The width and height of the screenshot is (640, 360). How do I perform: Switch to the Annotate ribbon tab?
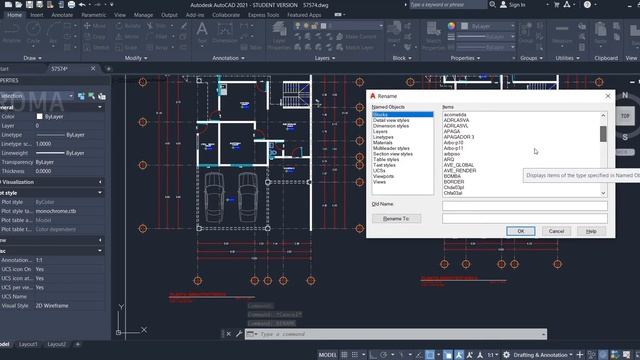(62, 15)
